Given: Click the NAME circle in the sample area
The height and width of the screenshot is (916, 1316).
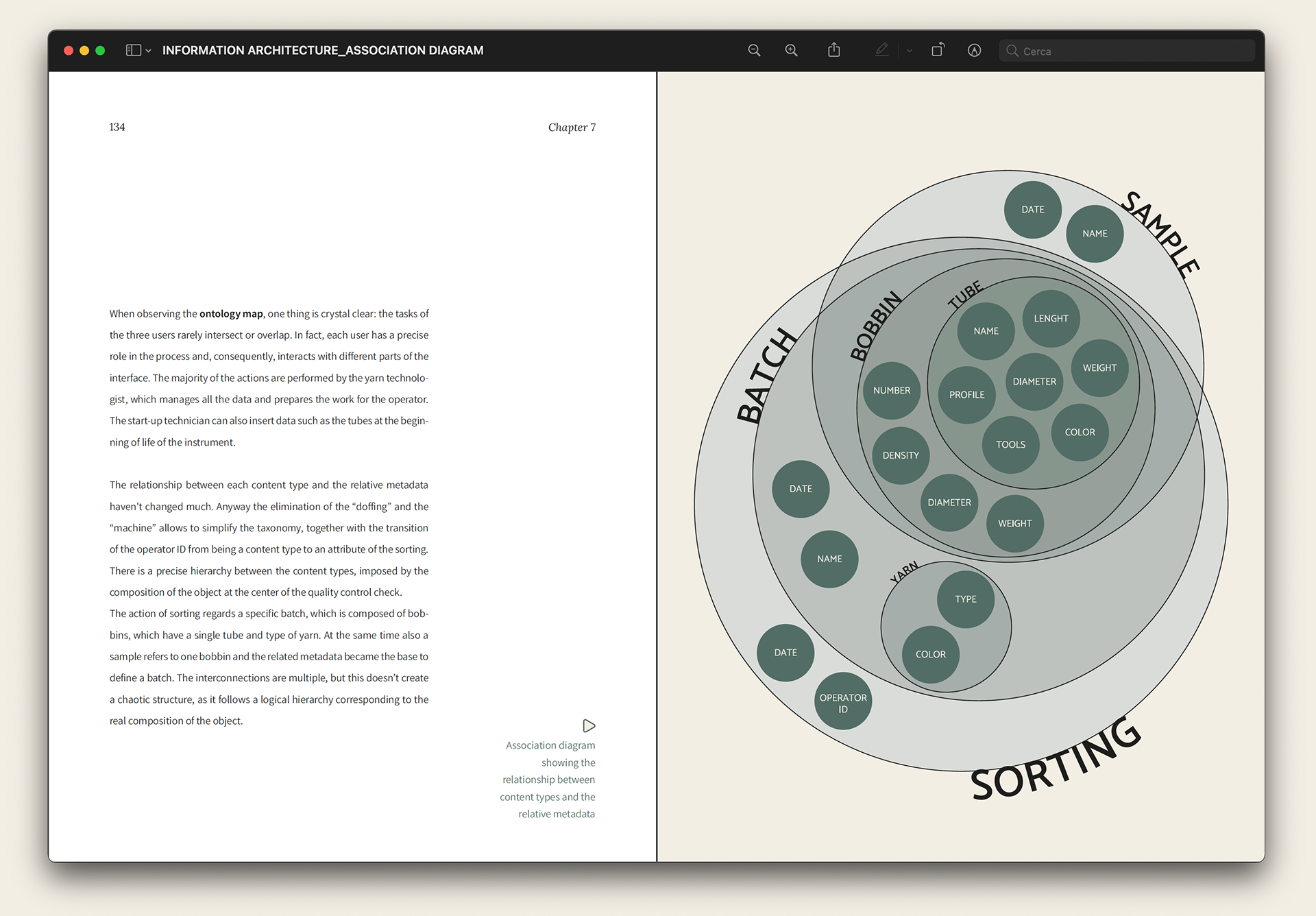Looking at the screenshot, I should [x=1095, y=233].
